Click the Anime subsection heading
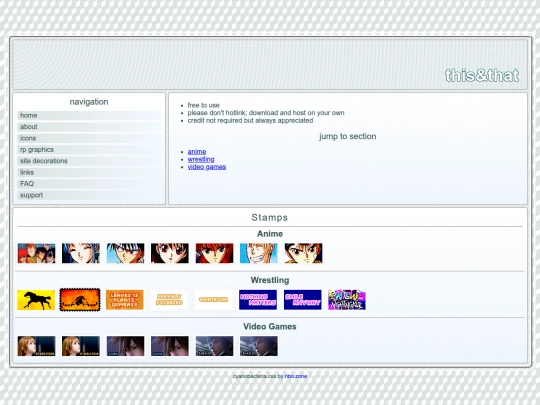The height and width of the screenshot is (405, 540). (x=270, y=234)
